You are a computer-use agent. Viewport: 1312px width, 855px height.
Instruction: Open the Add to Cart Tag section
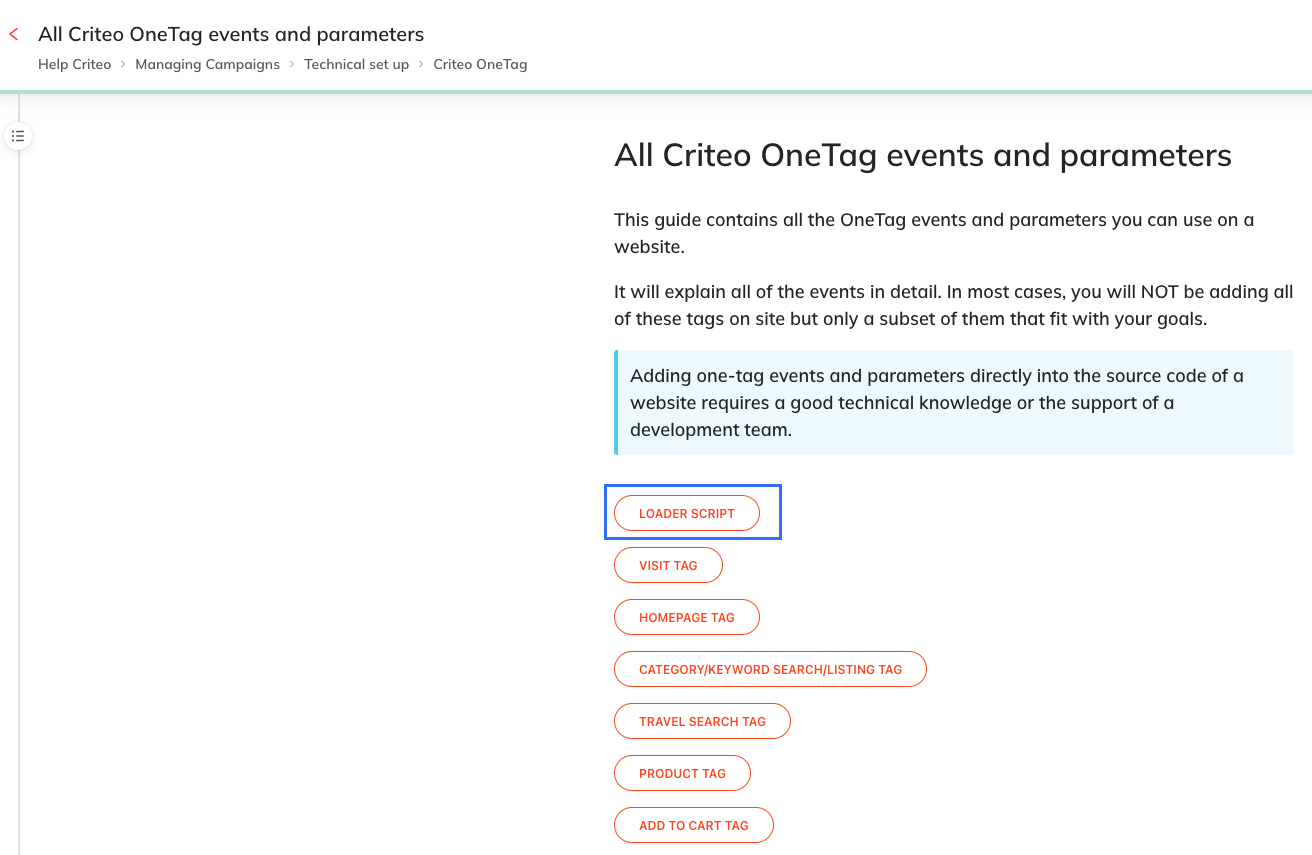(x=693, y=826)
